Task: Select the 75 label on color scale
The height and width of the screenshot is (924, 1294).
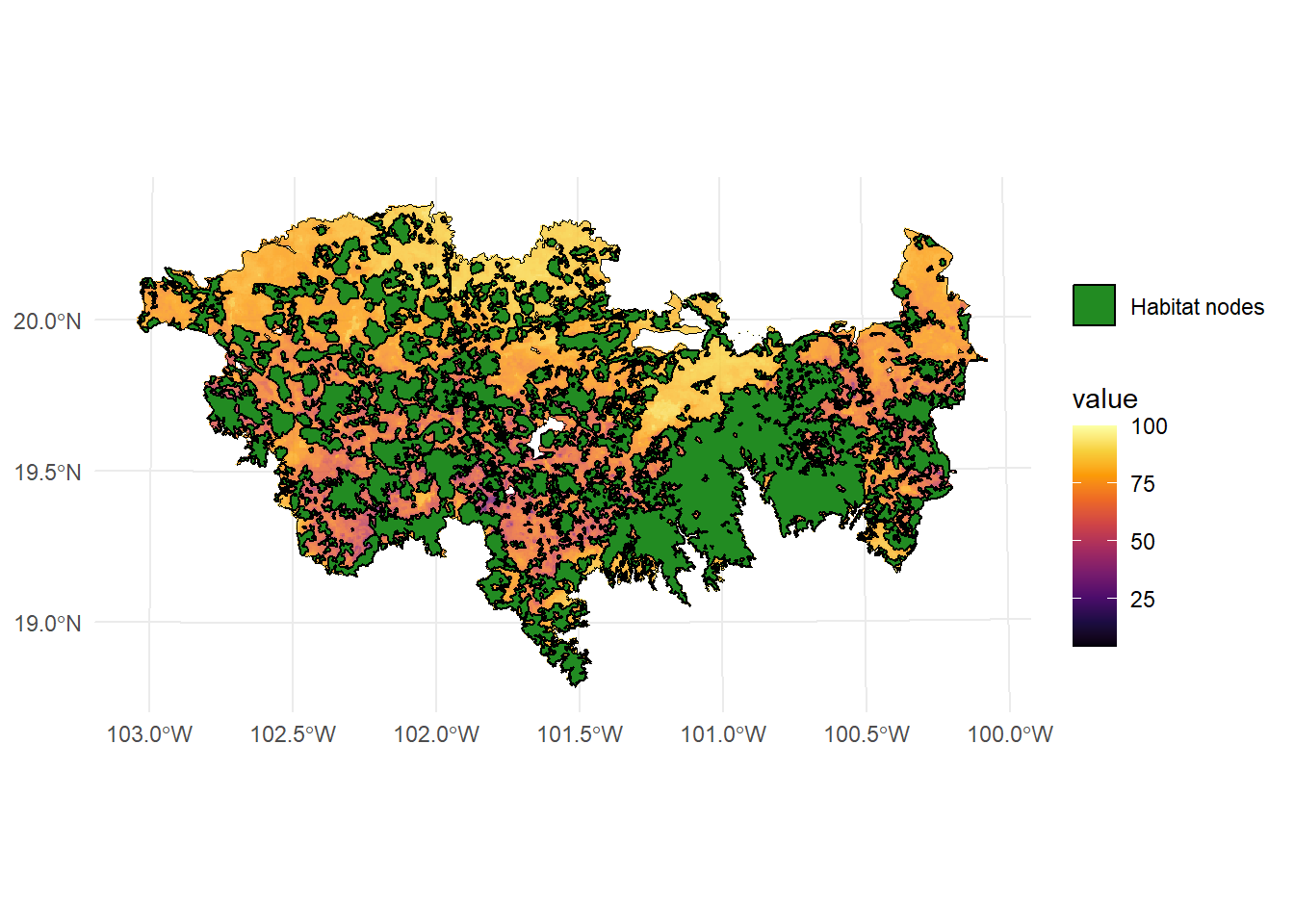Action: click(x=1143, y=484)
